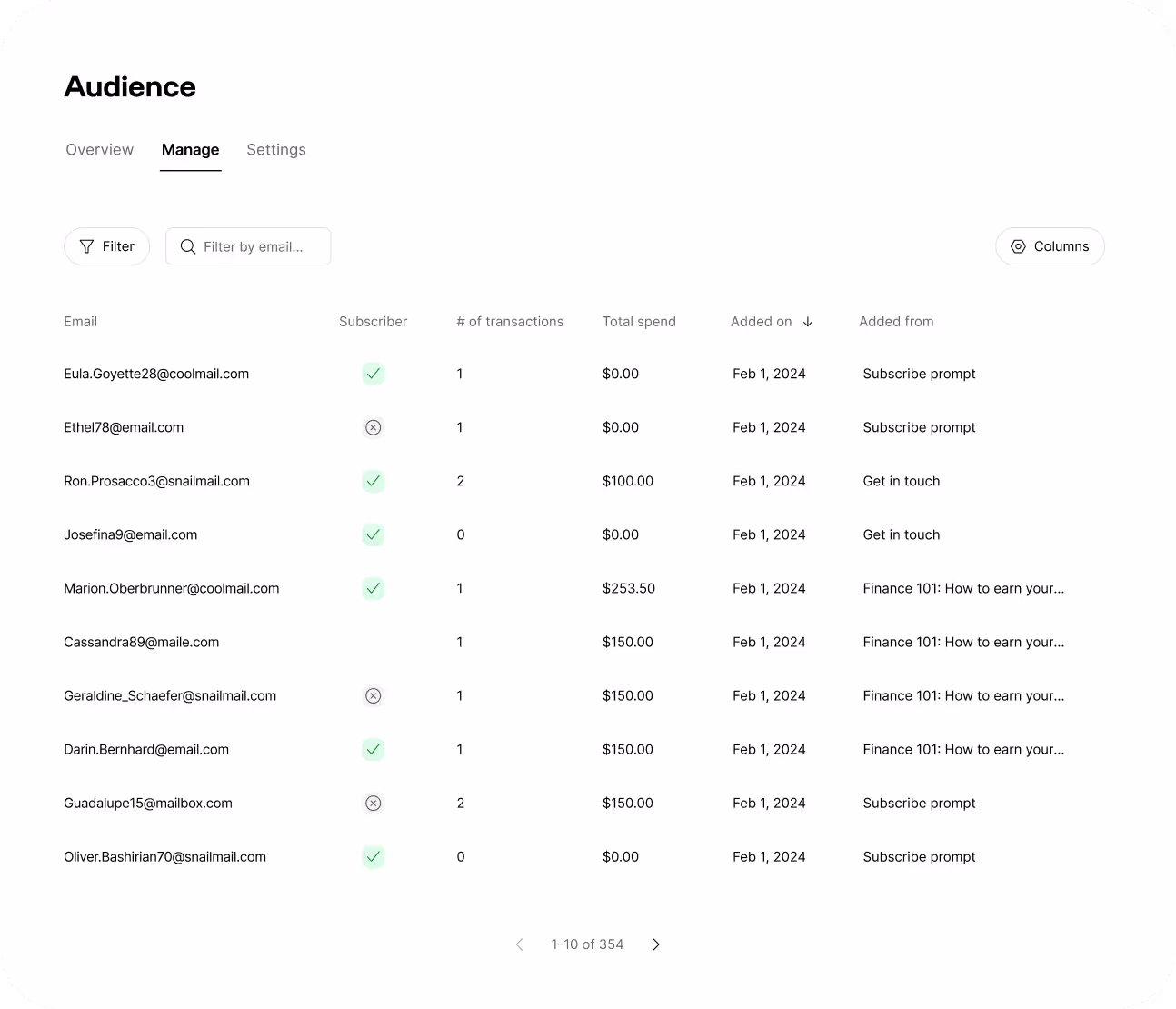Select the Manage tab
The image size is (1176, 1009).
coord(190,150)
